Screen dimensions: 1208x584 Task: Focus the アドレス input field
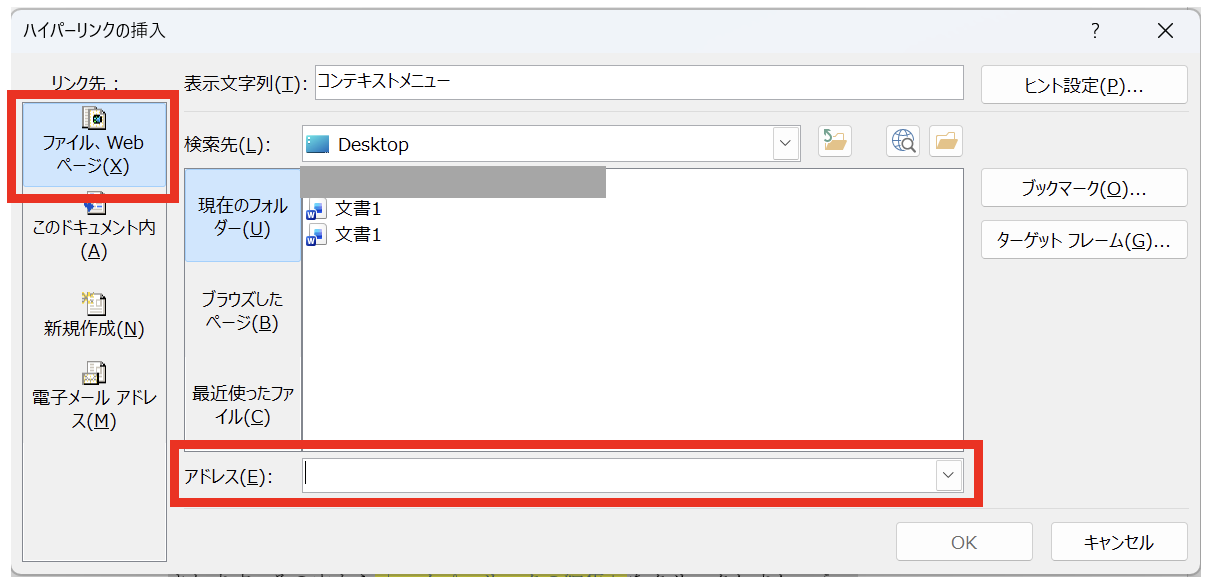pos(618,476)
